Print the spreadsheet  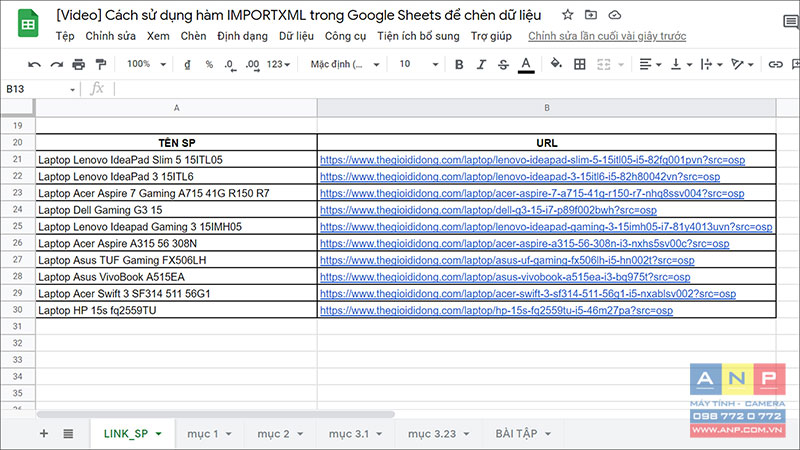[79, 64]
